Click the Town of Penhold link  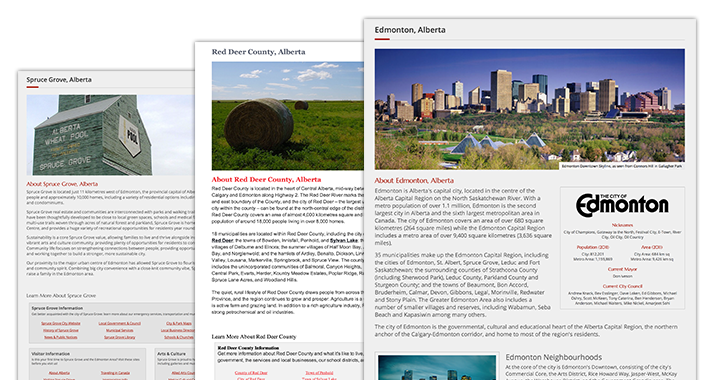(x=319, y=373)
